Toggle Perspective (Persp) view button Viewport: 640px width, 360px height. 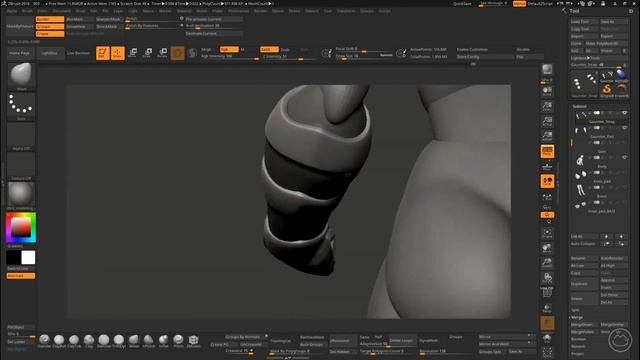click(547, 151)
